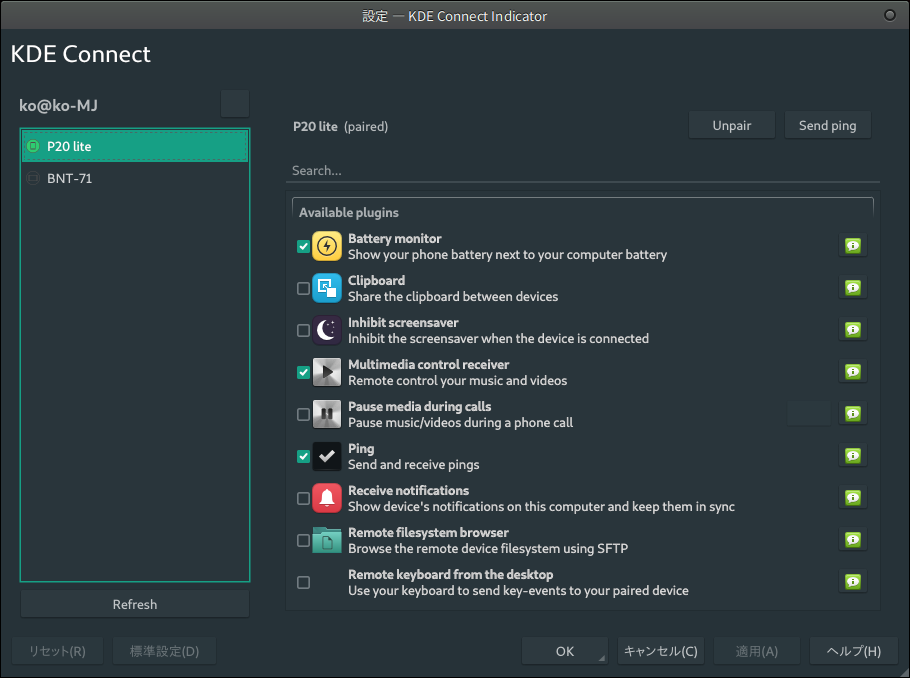Click the リセット(R) reset button
This screenshot has height=678, width=910.
[x=57, y=651]
